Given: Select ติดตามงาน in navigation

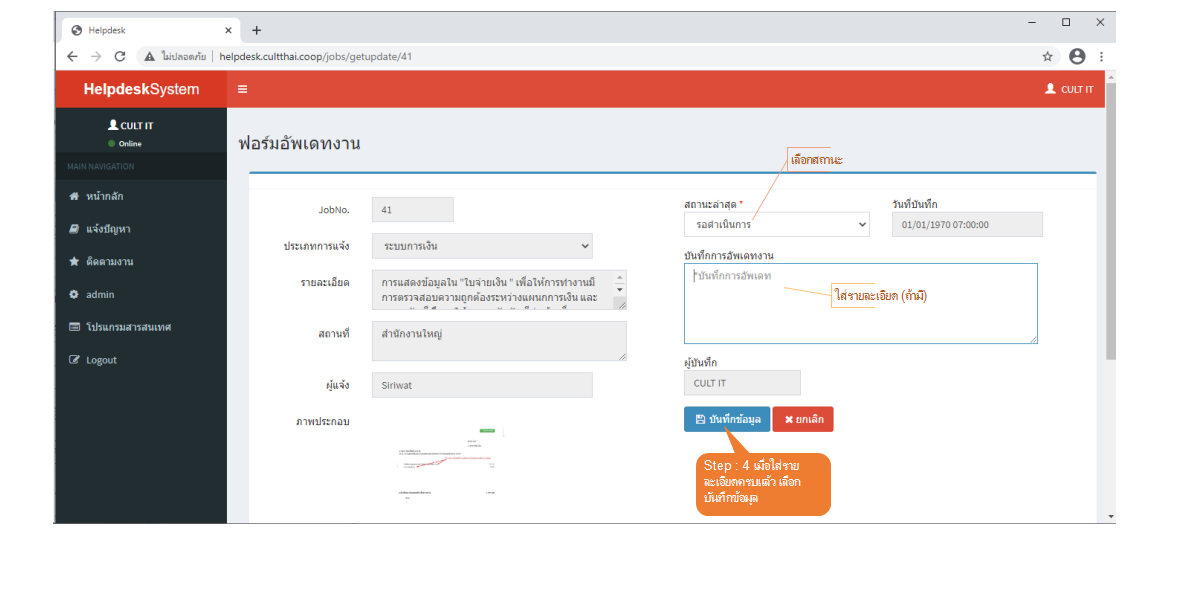Looking at the screenshot, I should 108,262.
